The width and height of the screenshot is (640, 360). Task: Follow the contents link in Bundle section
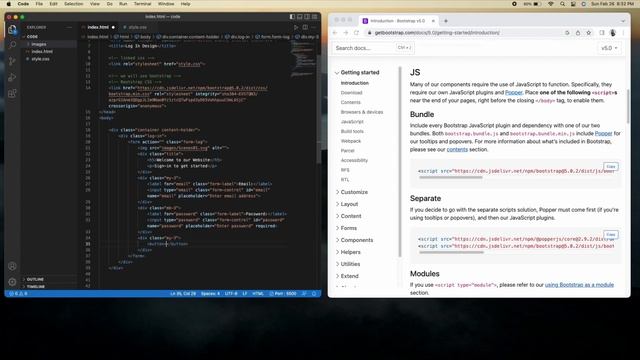pyautogui.click(x=457, y=149)
